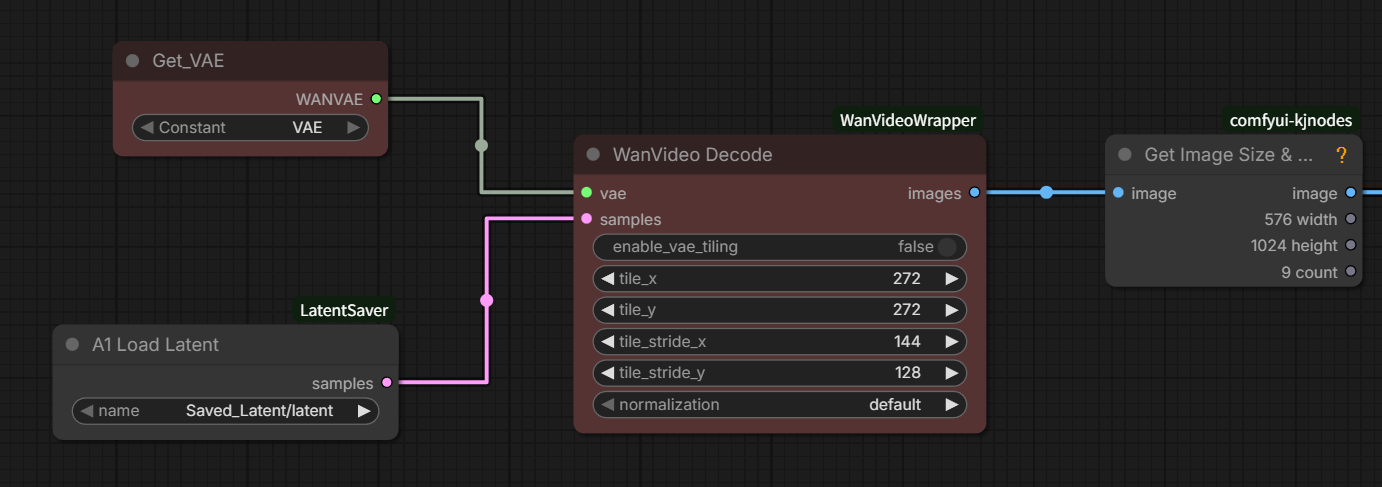The image size is (1382, 487).
Task: Click the vae input socket on WanVideo Decode
Action: (x=586, y=193)
